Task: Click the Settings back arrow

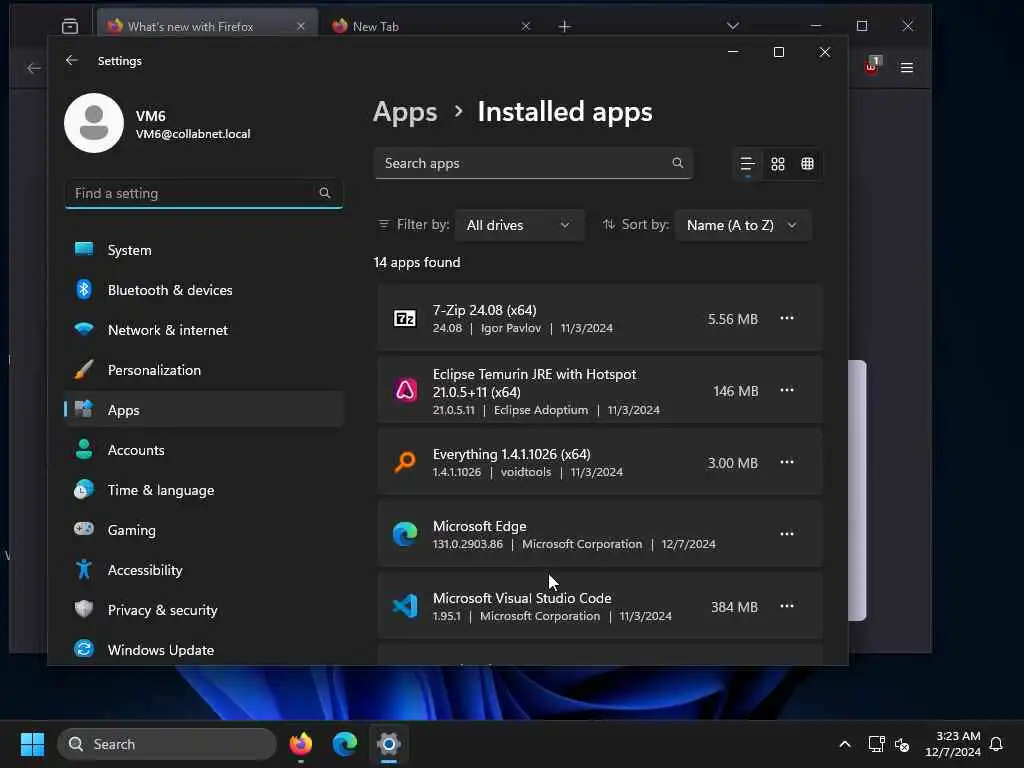Action: click(x=72, y=60)
